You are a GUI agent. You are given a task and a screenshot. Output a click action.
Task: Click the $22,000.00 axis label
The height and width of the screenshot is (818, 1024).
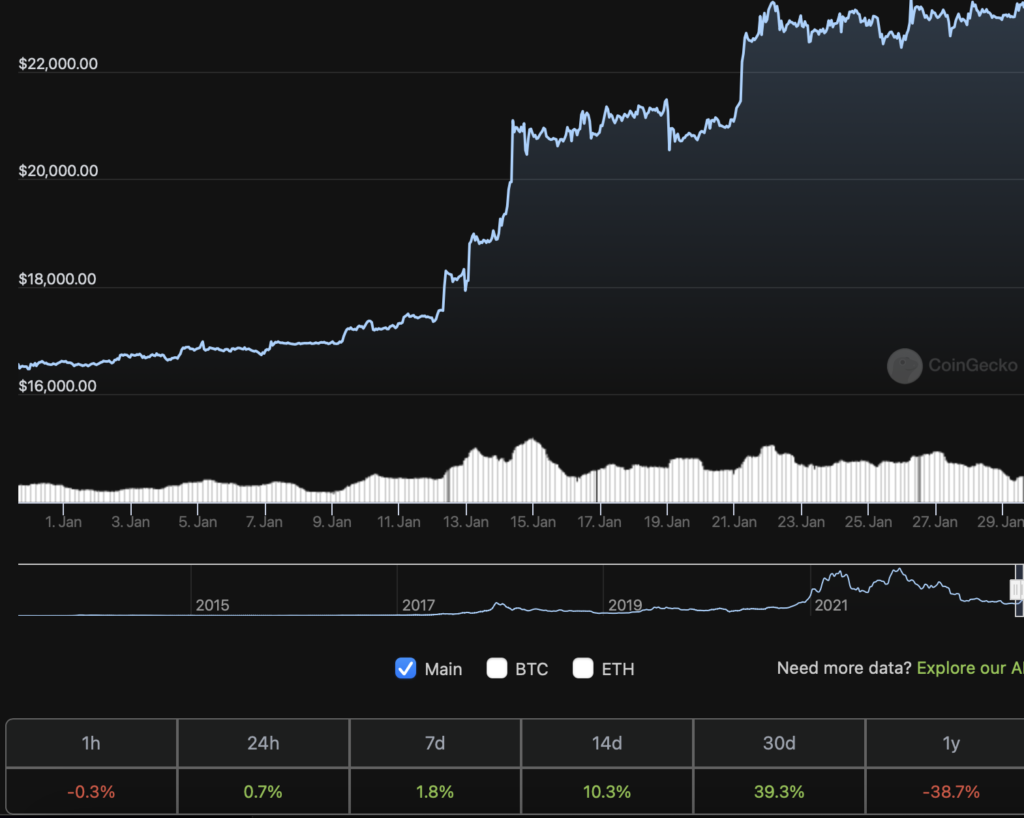point(58,64)
